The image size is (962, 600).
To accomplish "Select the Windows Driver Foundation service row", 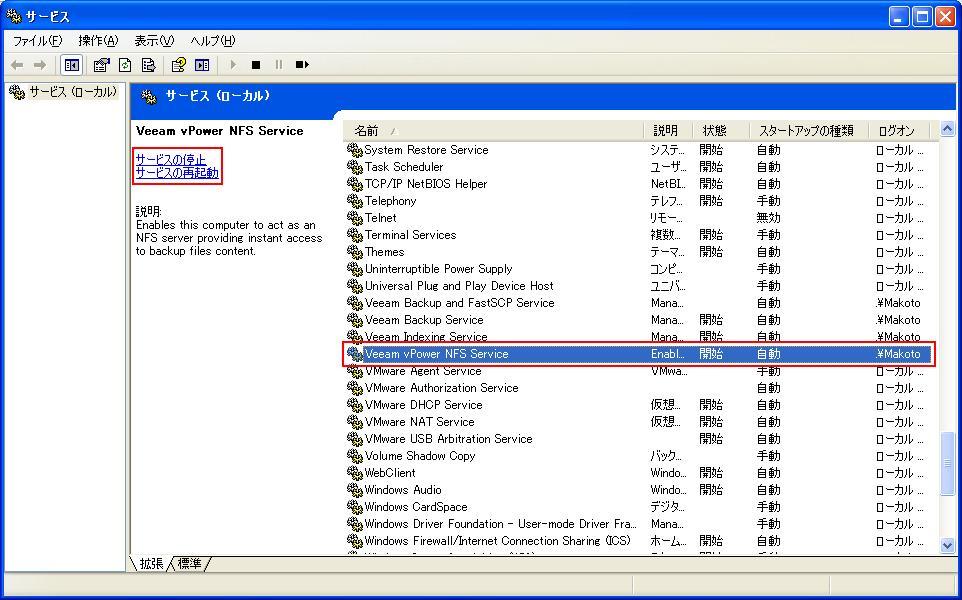I will coord(638,524).
